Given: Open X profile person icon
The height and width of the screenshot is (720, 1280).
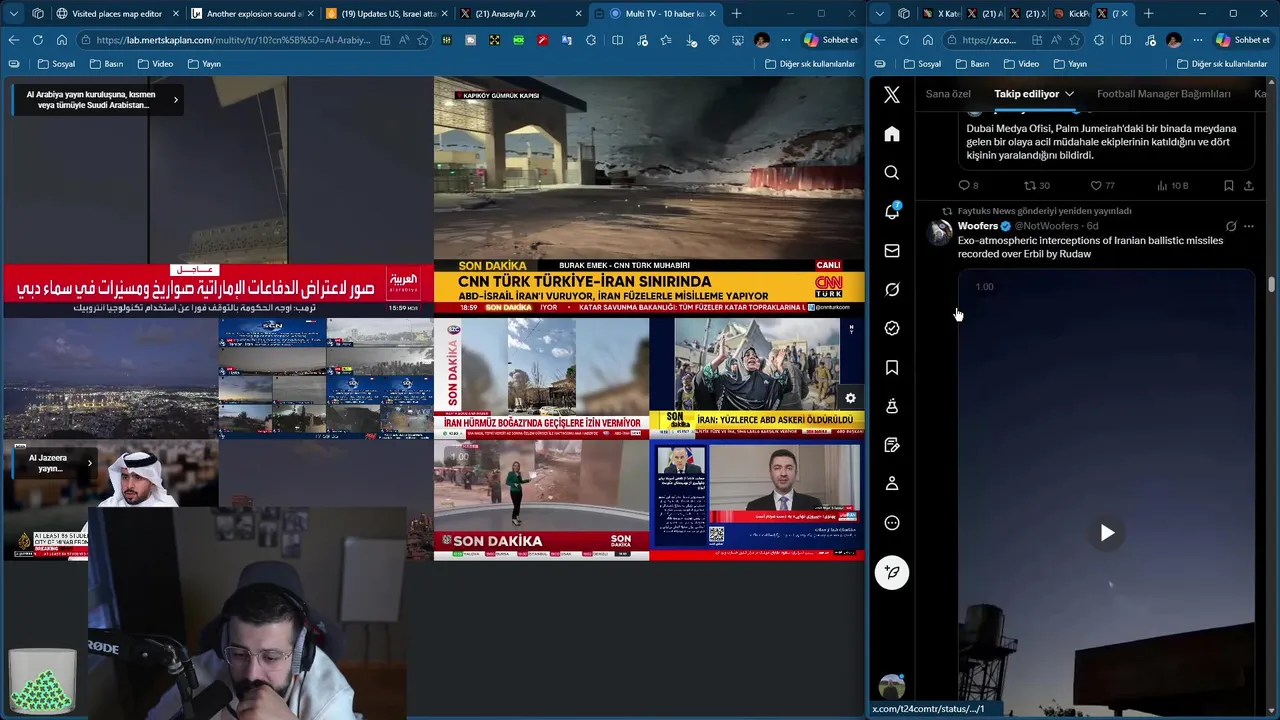Looking at the screenshot, I should 892,484.
